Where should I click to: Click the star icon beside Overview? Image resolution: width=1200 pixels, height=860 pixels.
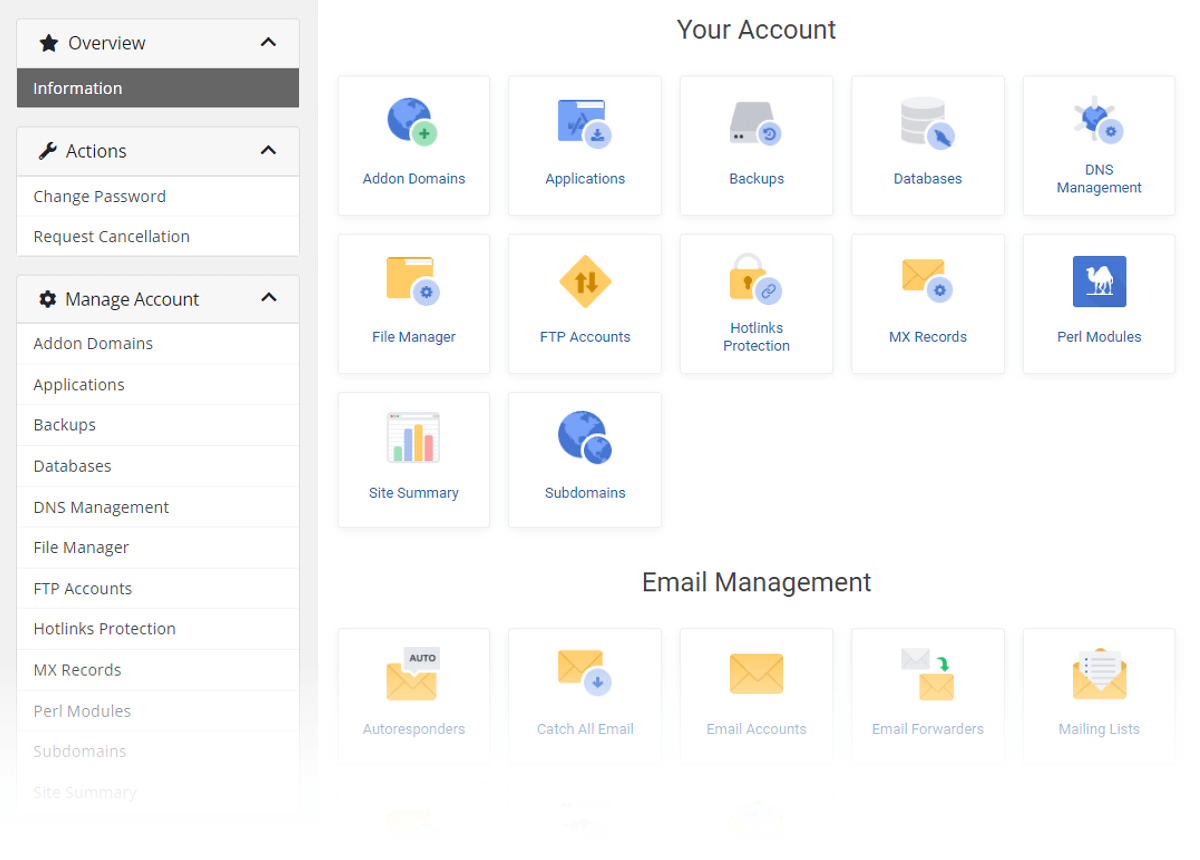[x=48, y=43]
